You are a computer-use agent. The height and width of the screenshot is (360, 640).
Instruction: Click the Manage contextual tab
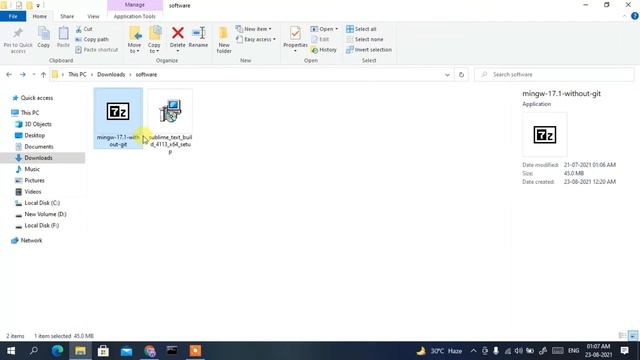(x=135, y=5)
